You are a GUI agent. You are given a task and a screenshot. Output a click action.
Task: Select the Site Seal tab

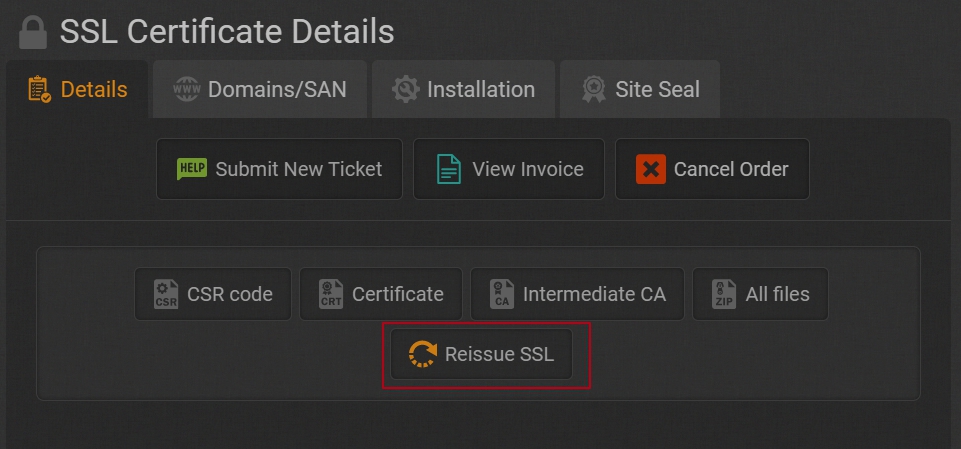(x=641, y=90)
